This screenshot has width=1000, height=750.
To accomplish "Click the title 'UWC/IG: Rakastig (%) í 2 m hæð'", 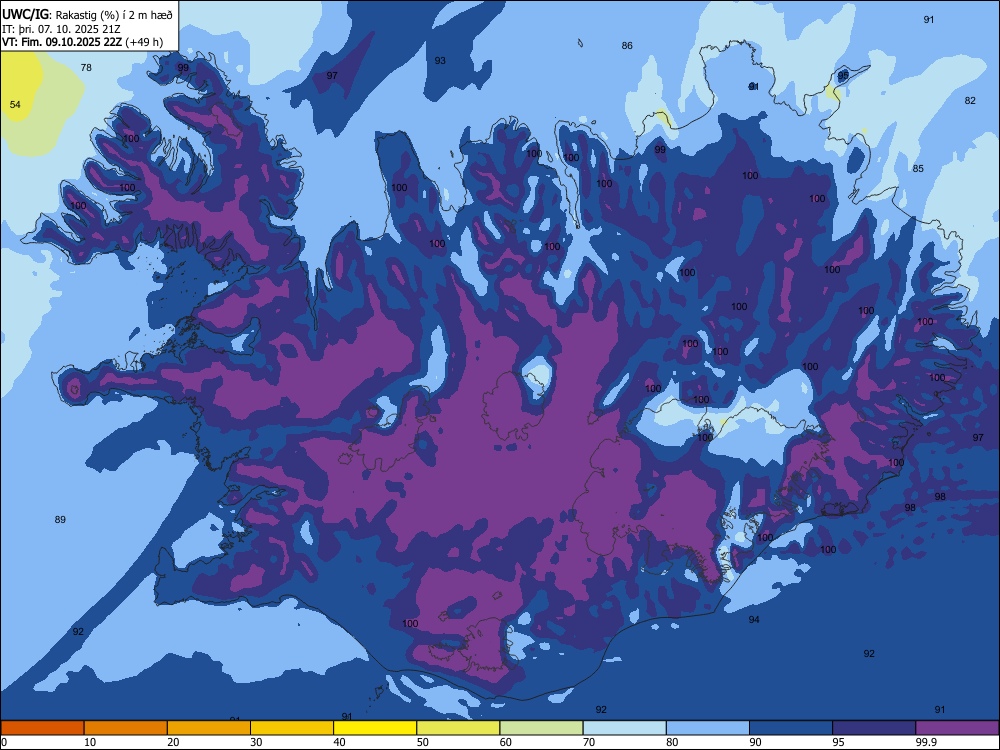I will click(x=87, y=14).
